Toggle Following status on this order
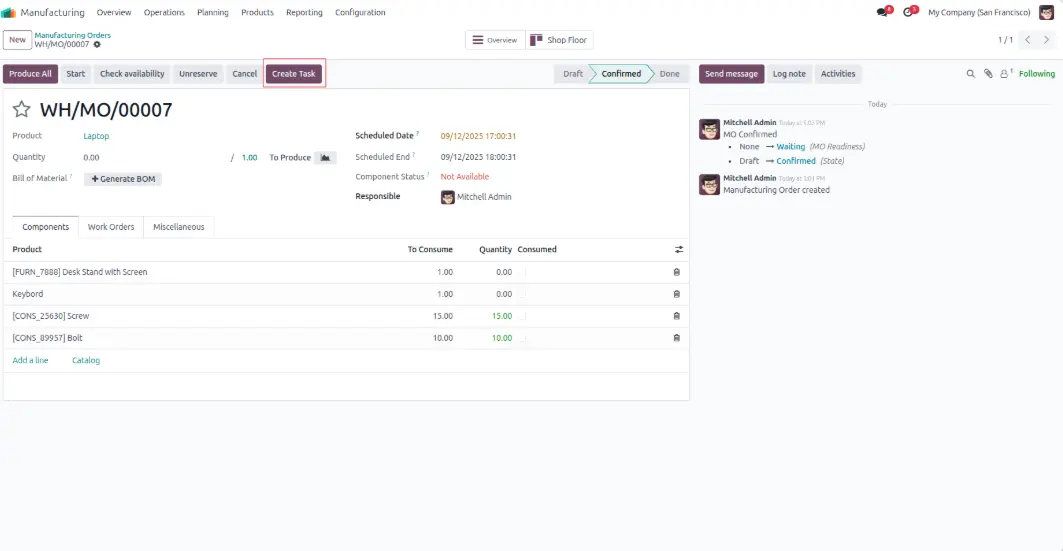Viewport: 1063px width, 551px height. click(1037, 74)
